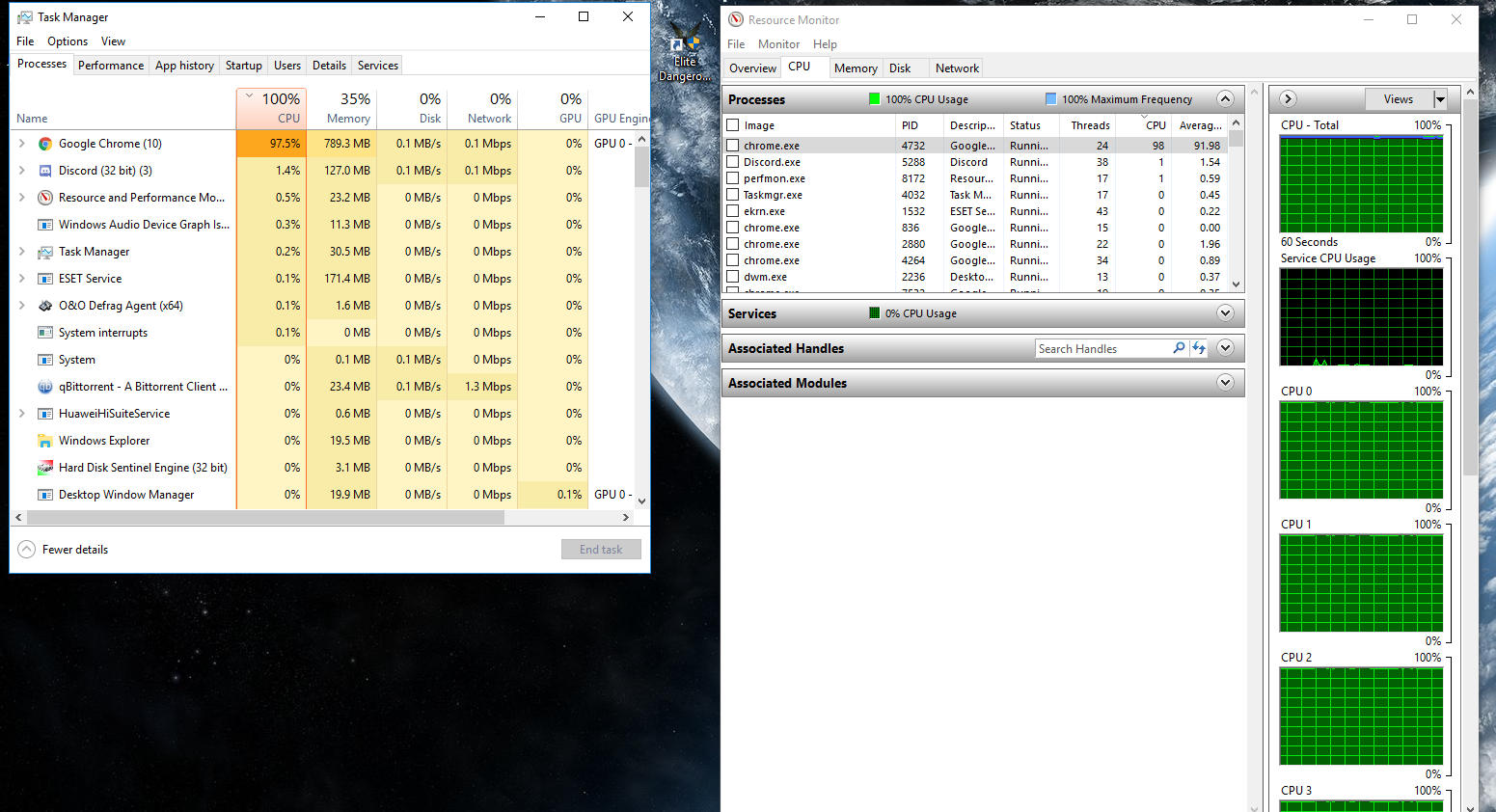Viewport: 1496px width, 812px height.
Task: Expand the Google Chrome (10) process group
Action: coord(22,144)
